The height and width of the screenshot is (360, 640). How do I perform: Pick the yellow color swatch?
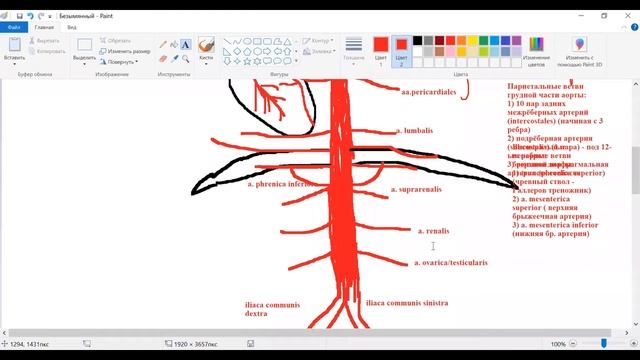point(472,40)
